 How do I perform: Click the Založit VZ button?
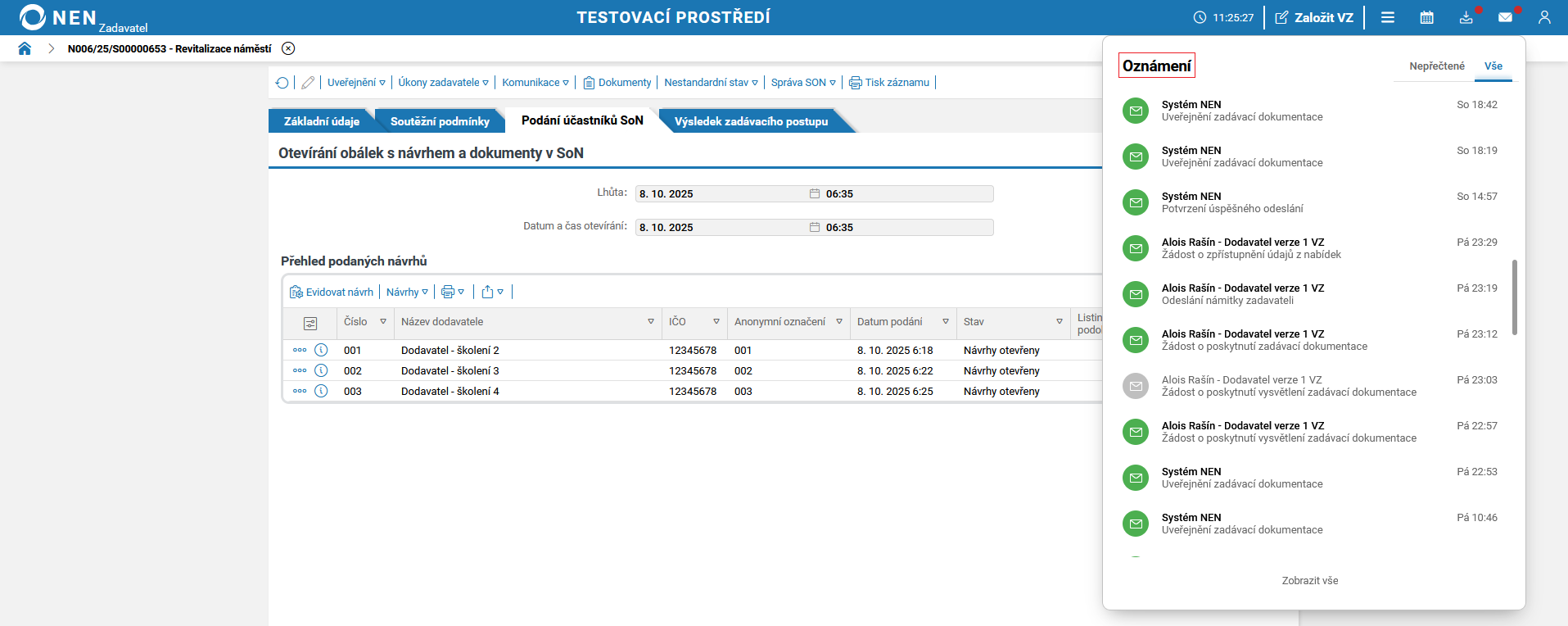coord(1314,17)
